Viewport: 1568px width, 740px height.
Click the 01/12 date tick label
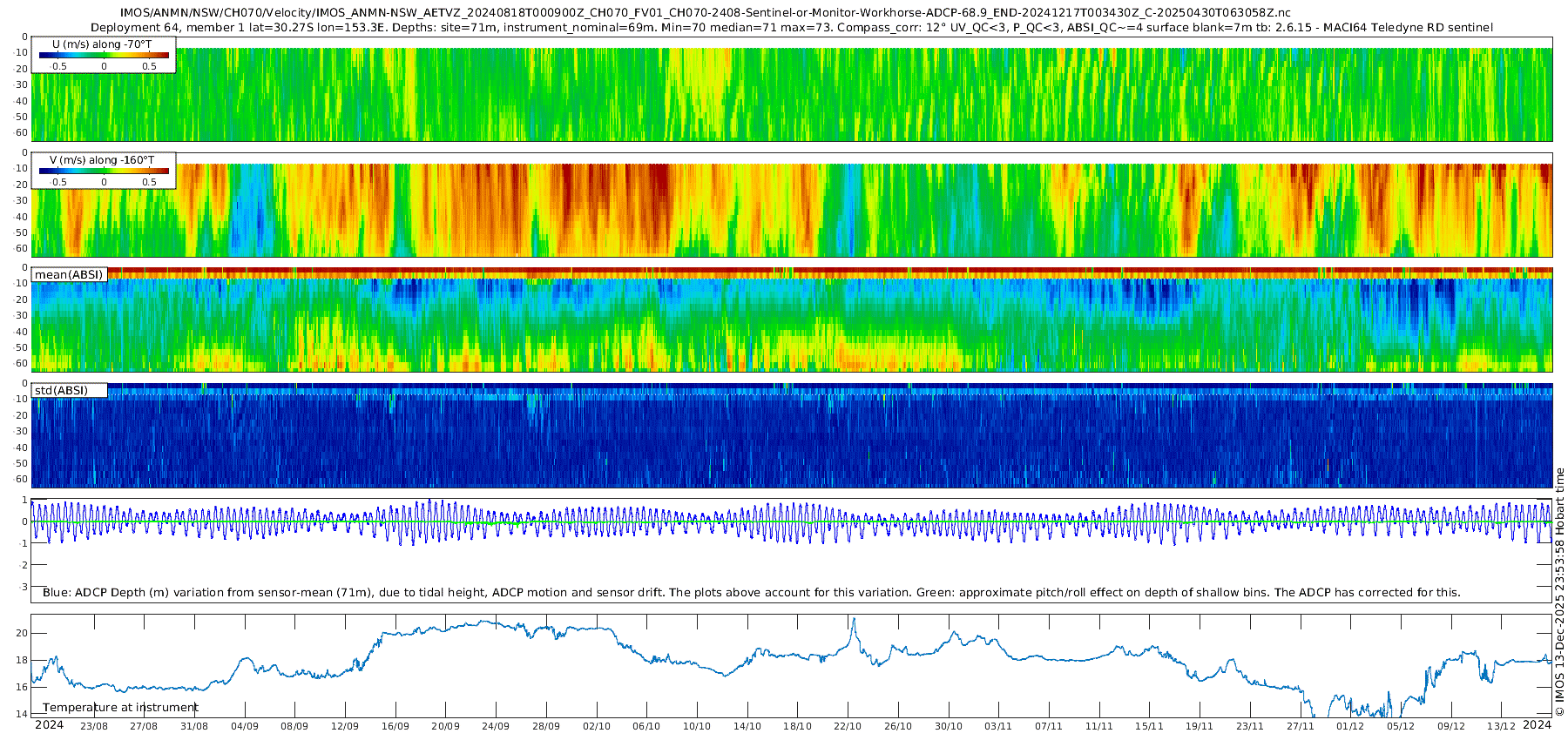click(1350, 726)
